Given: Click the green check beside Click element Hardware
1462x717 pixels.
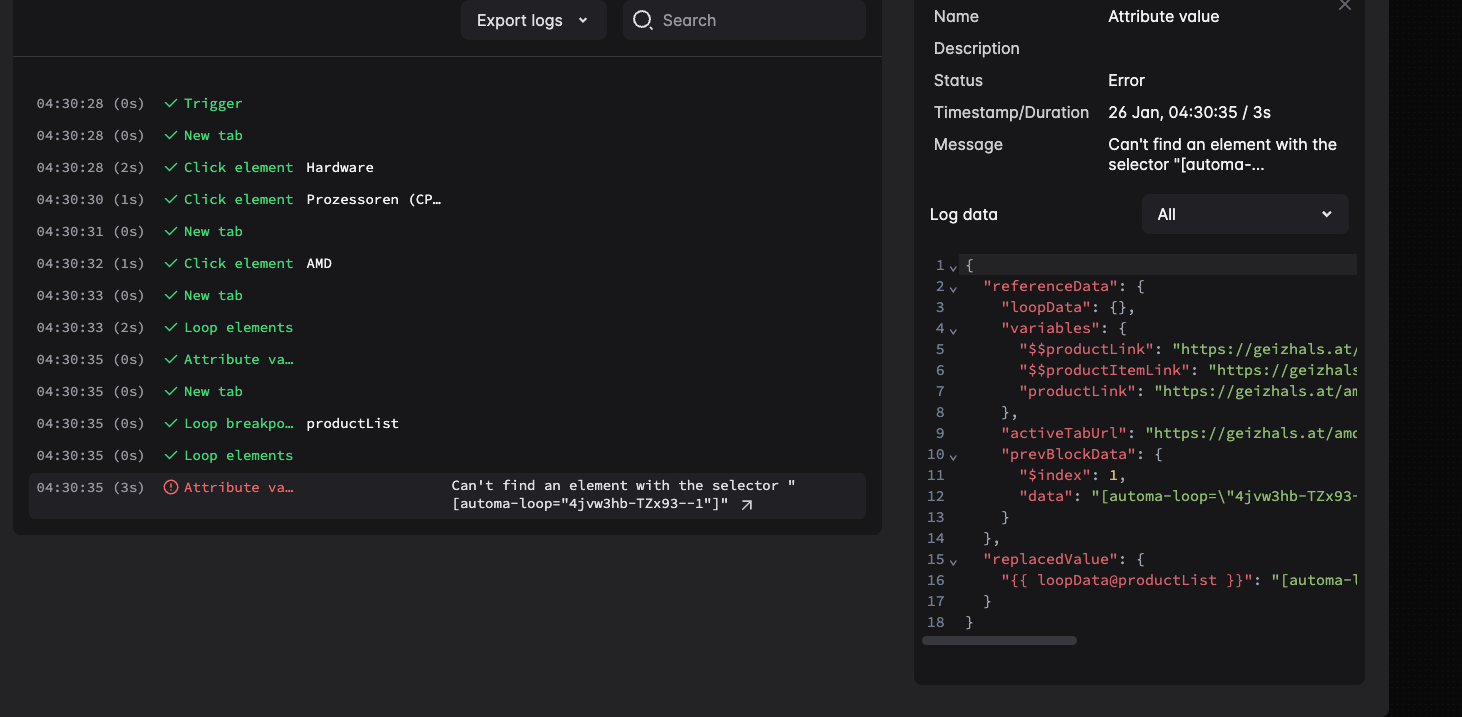Looking at the screenshot, I should tap(169, 167).
